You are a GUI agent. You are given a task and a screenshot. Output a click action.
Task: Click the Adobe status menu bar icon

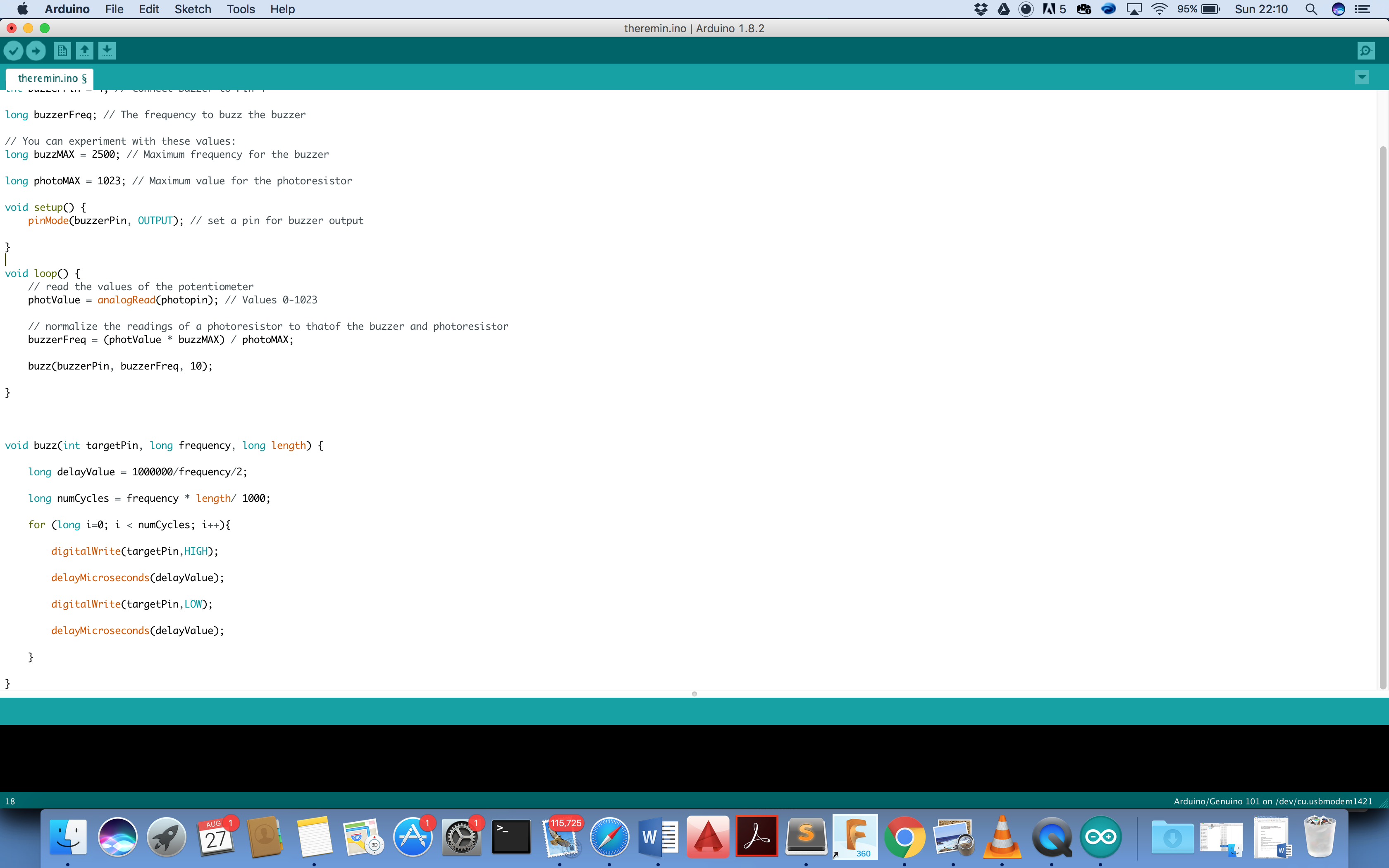tap(1054, 9)
